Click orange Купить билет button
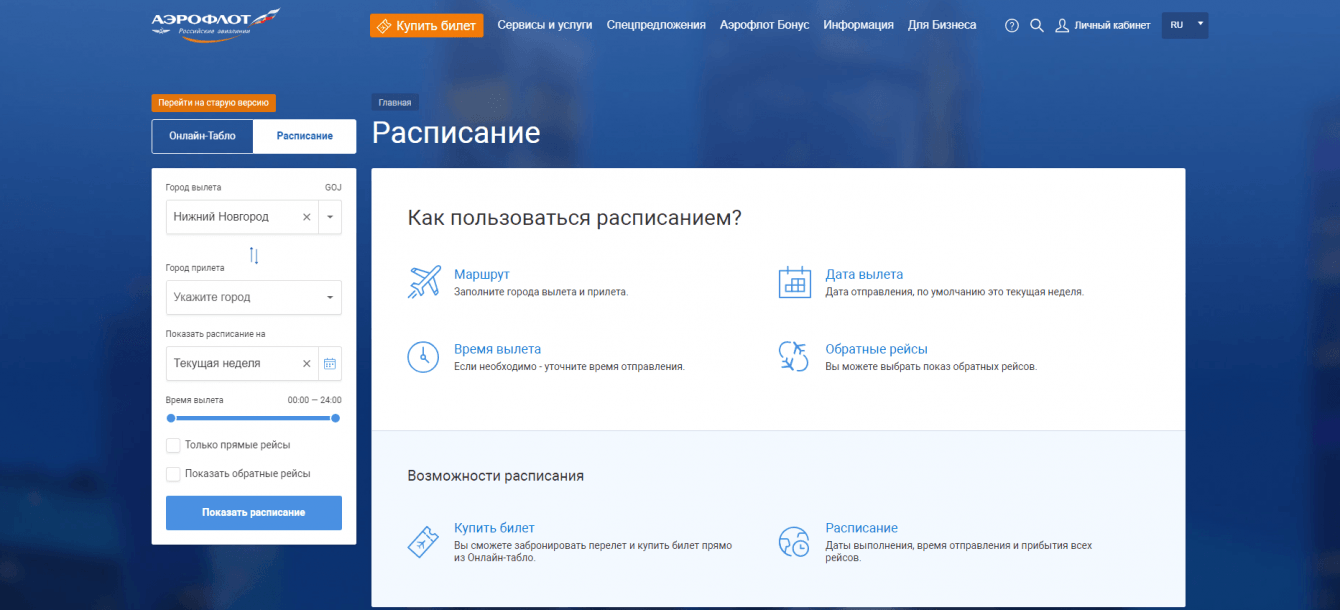This screenshot has width=1340, height=610. (426, 25)
